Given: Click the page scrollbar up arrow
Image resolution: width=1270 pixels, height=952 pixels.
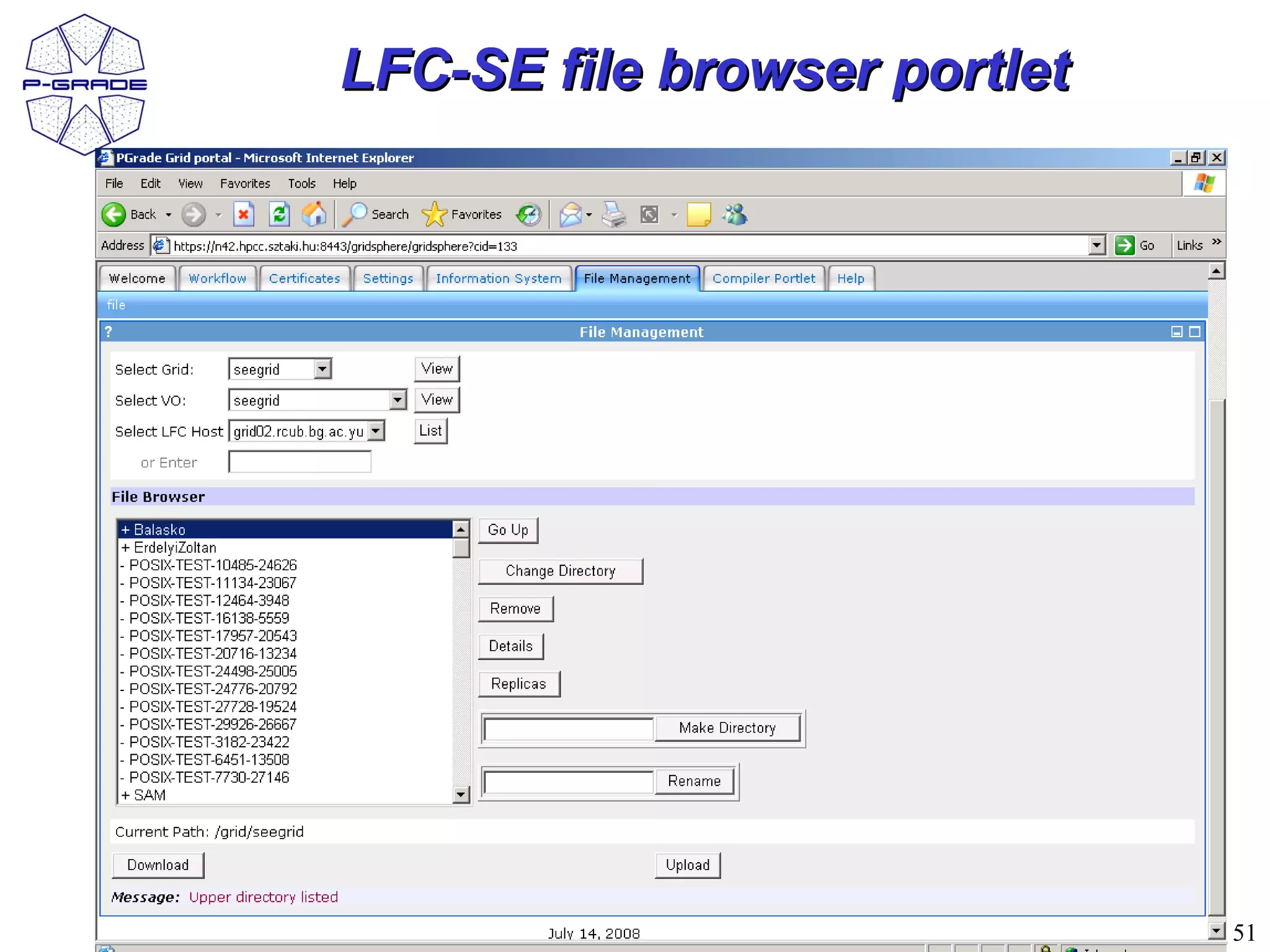Looking at the screenshot, I should click(x=1217, y=271).
